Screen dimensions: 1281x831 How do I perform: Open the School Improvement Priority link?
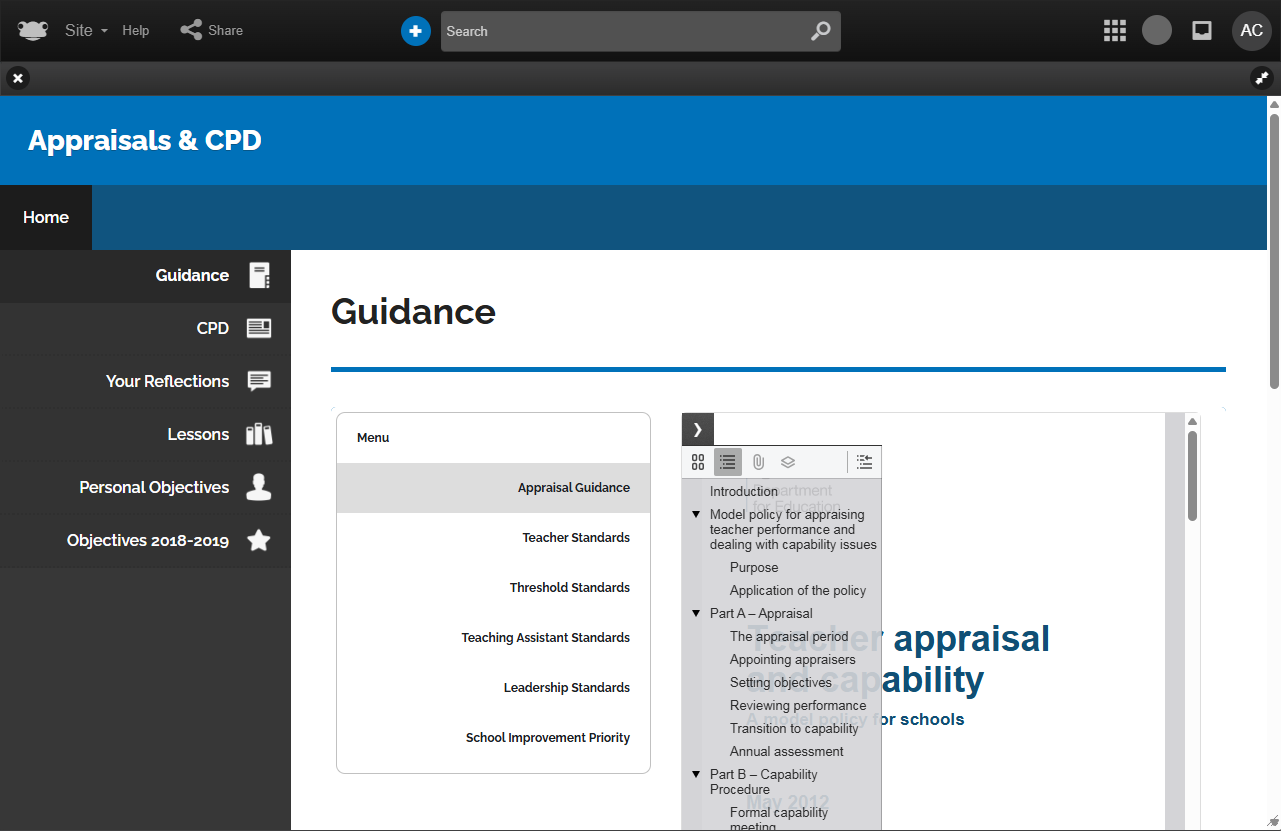coord(547,738)
